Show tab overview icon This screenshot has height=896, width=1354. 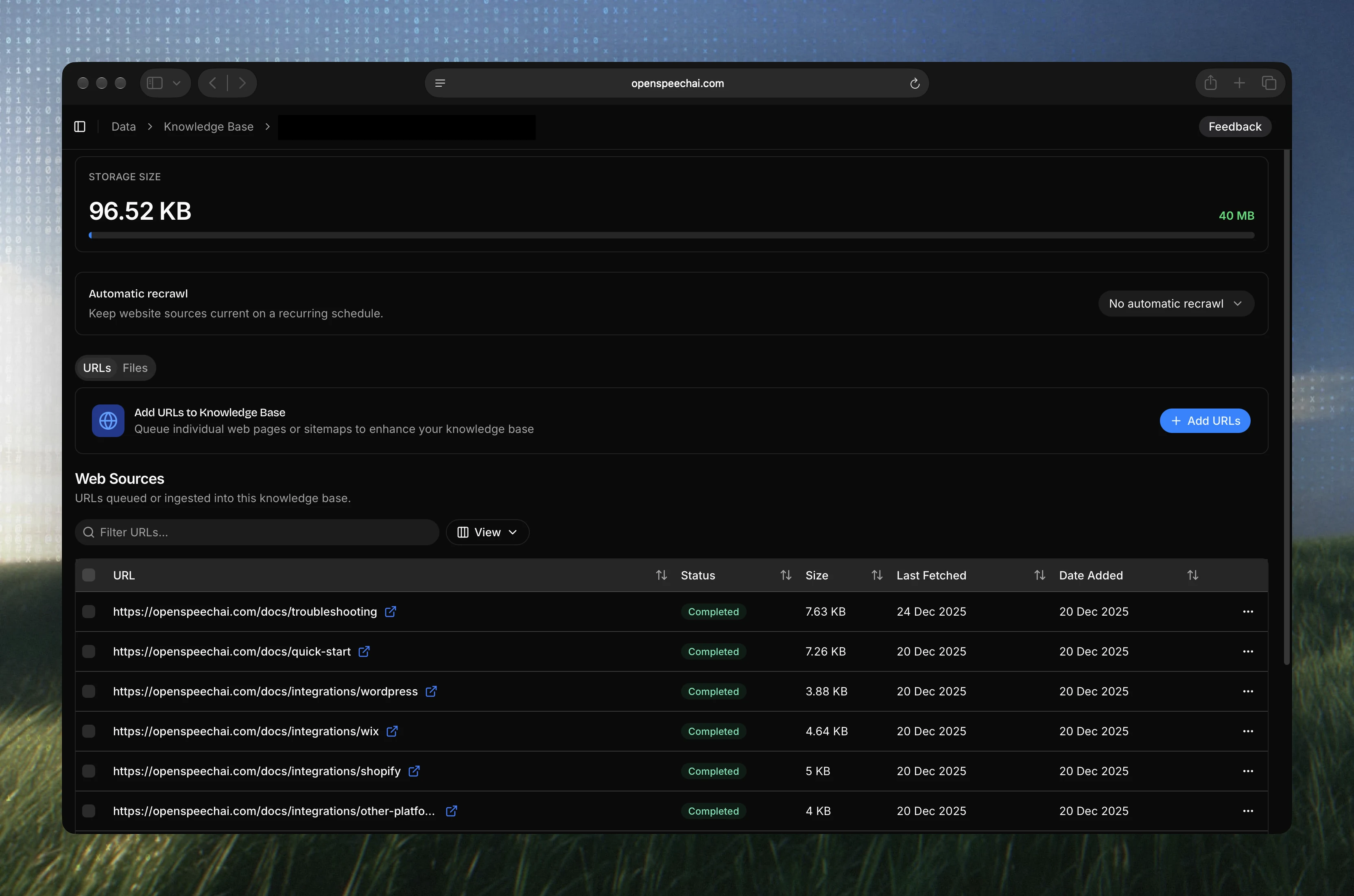pyautogui.click(x=1269, y=83)
